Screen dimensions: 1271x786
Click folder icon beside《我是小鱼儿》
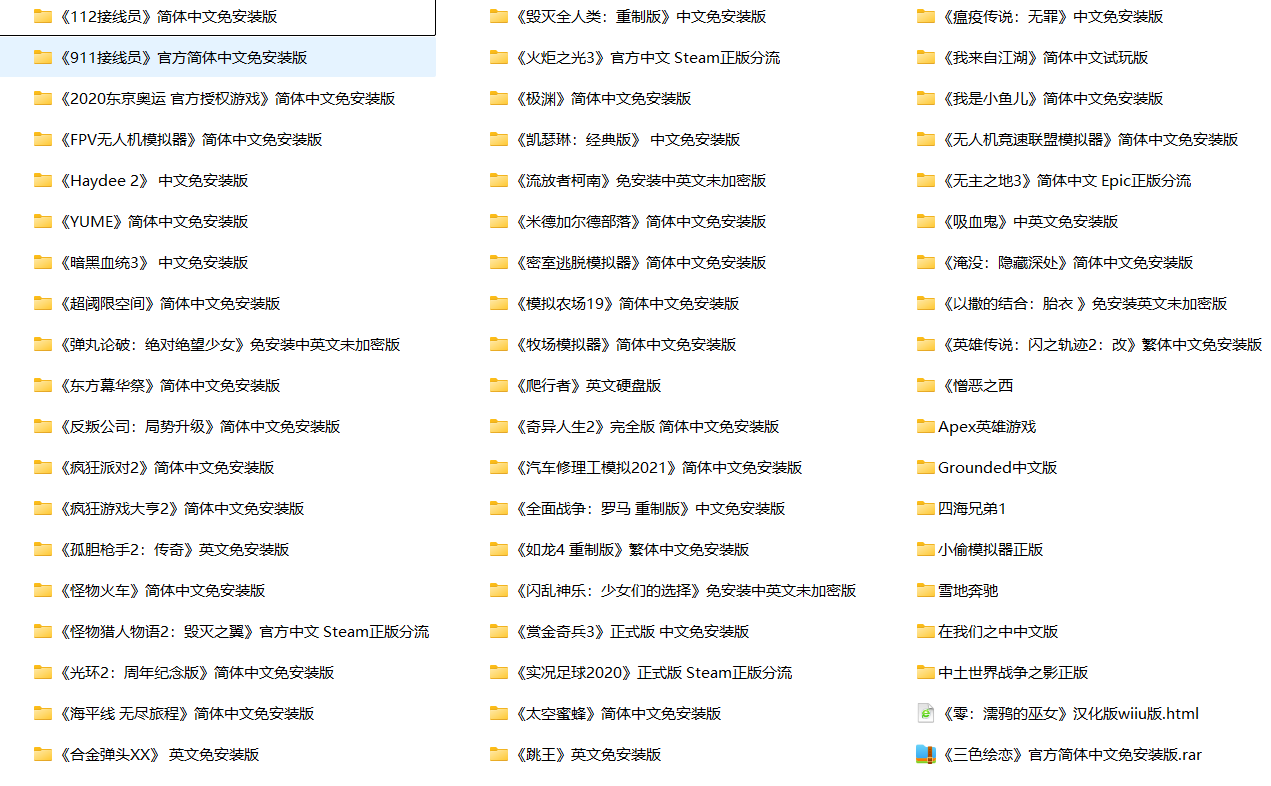coord(926,98)
